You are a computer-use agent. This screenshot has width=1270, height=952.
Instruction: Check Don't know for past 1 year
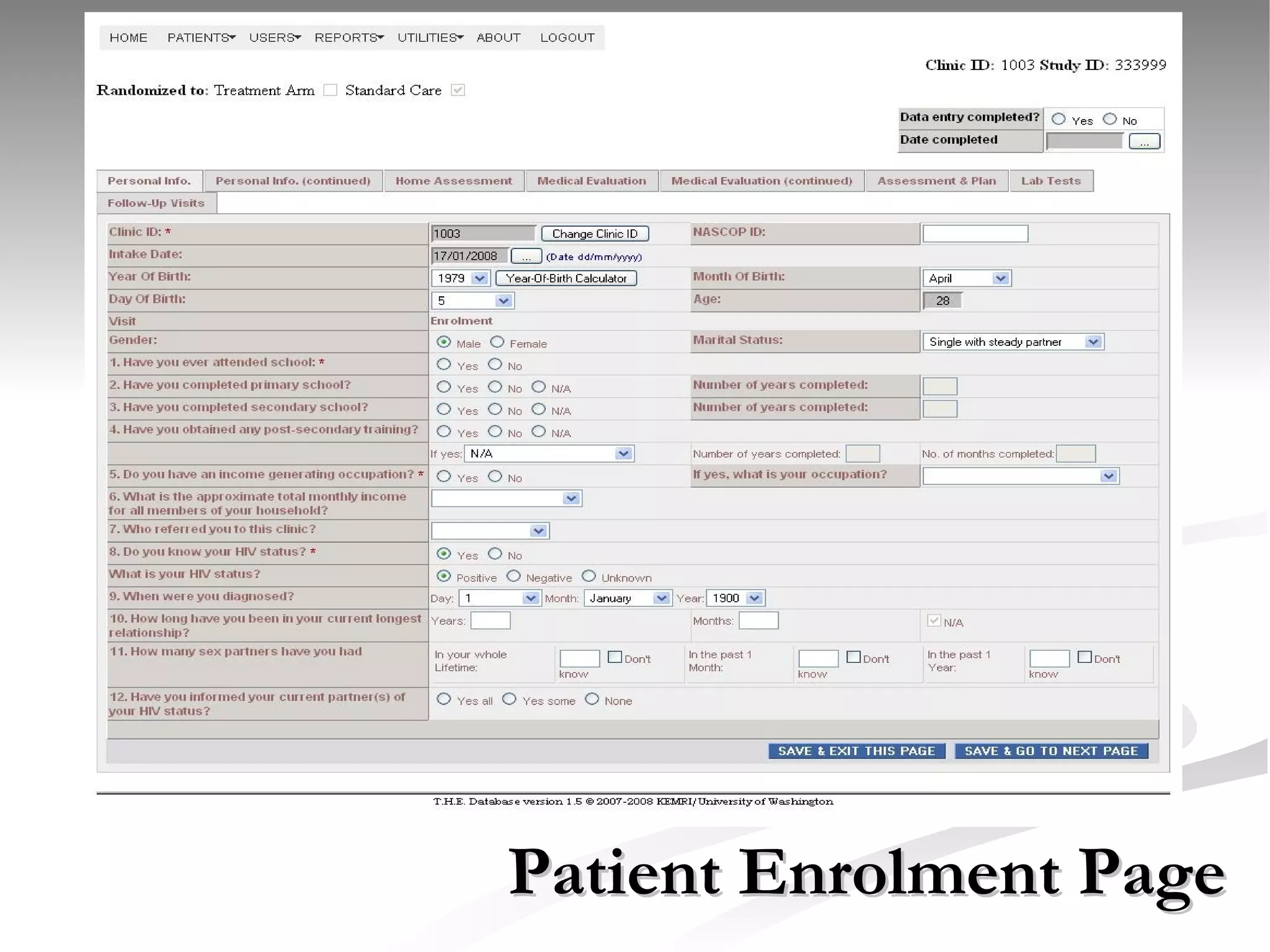[x=1085, y=657]
